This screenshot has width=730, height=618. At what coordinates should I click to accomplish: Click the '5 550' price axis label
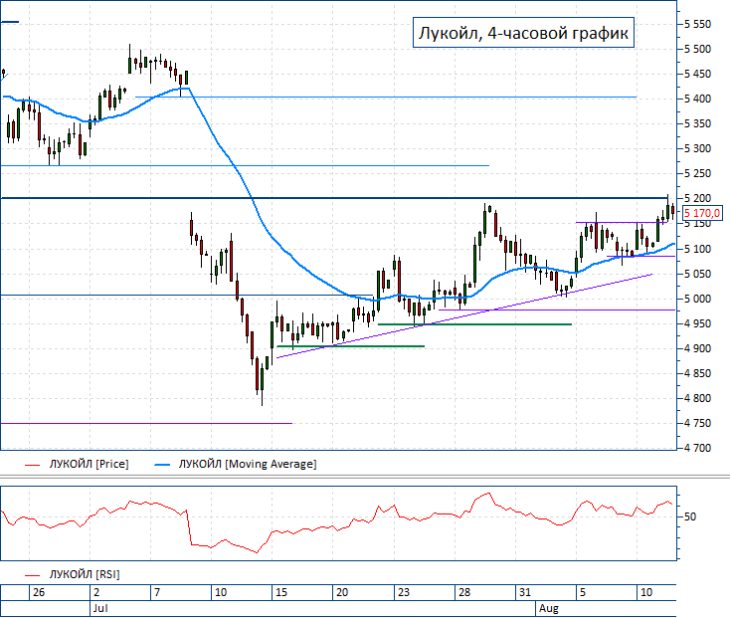pos(697,24)
